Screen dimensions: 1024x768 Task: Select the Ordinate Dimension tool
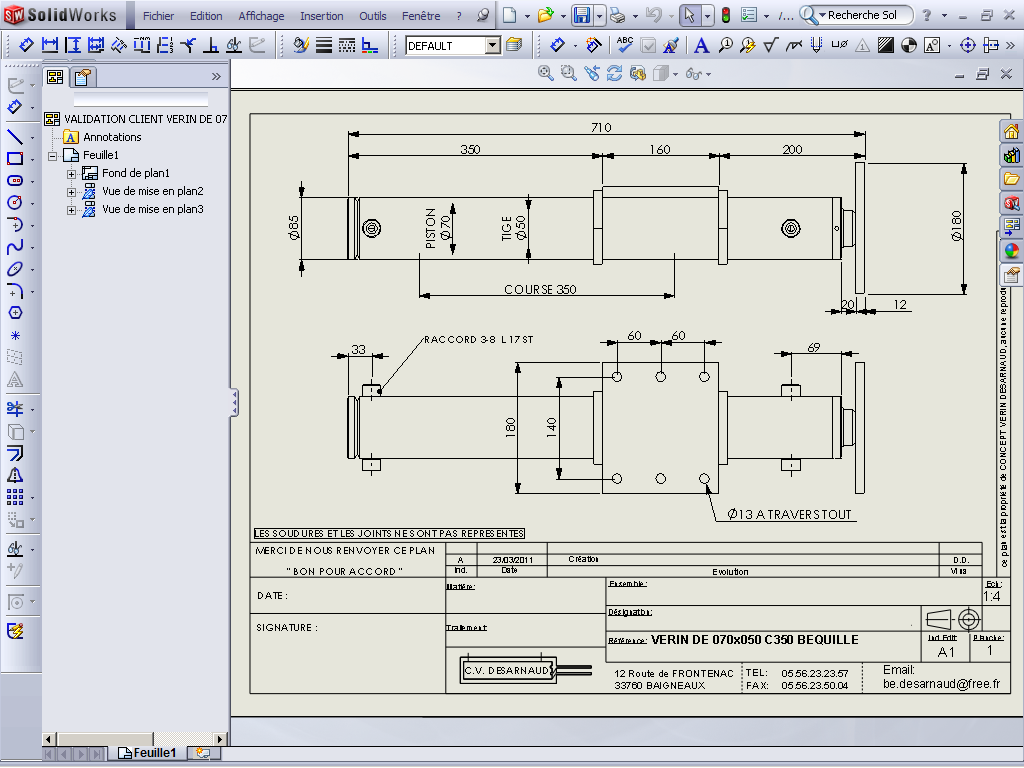pyautogui.click(x=119, y=45)
